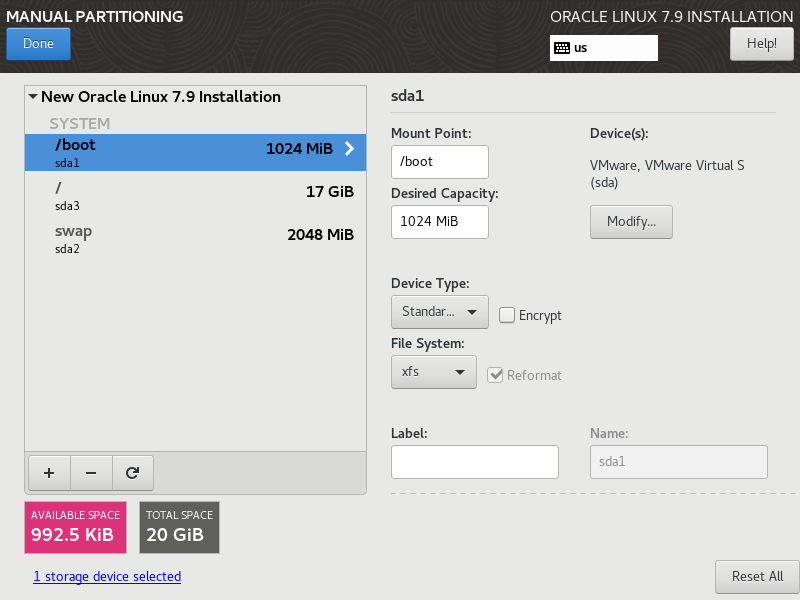The height and width of the screenshot is (600, 800).
Task: Click the Mount Point input field
Action: (440, 162)
